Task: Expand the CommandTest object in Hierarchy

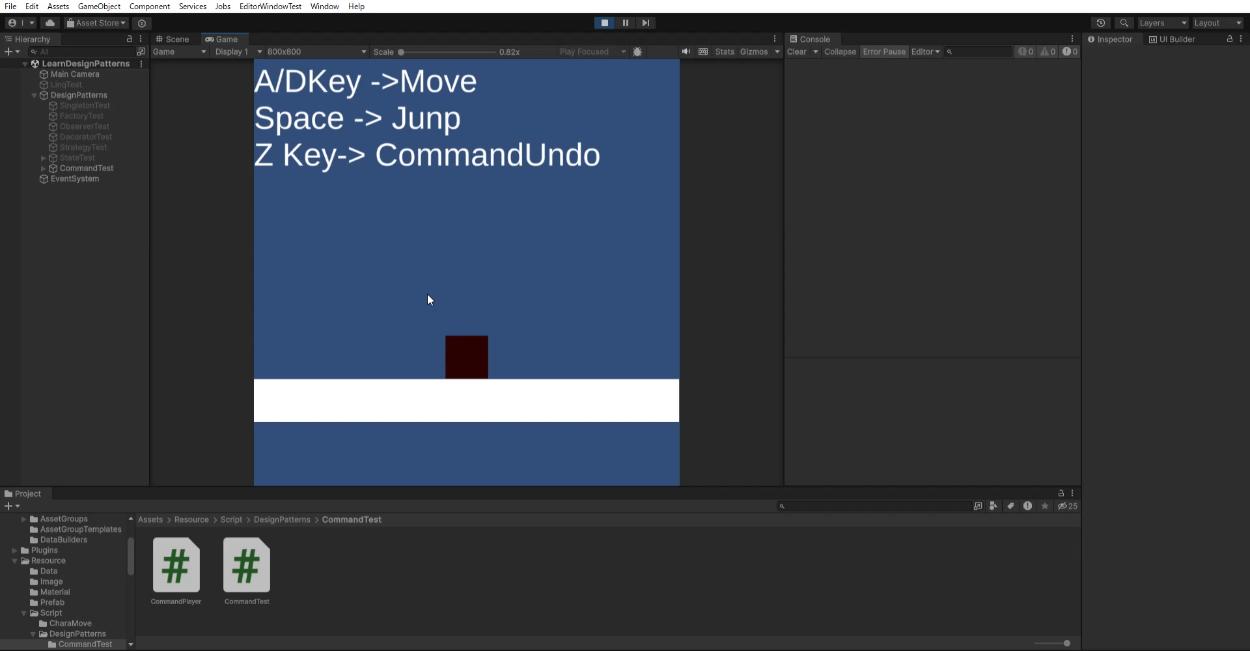Action: [43, 169]
